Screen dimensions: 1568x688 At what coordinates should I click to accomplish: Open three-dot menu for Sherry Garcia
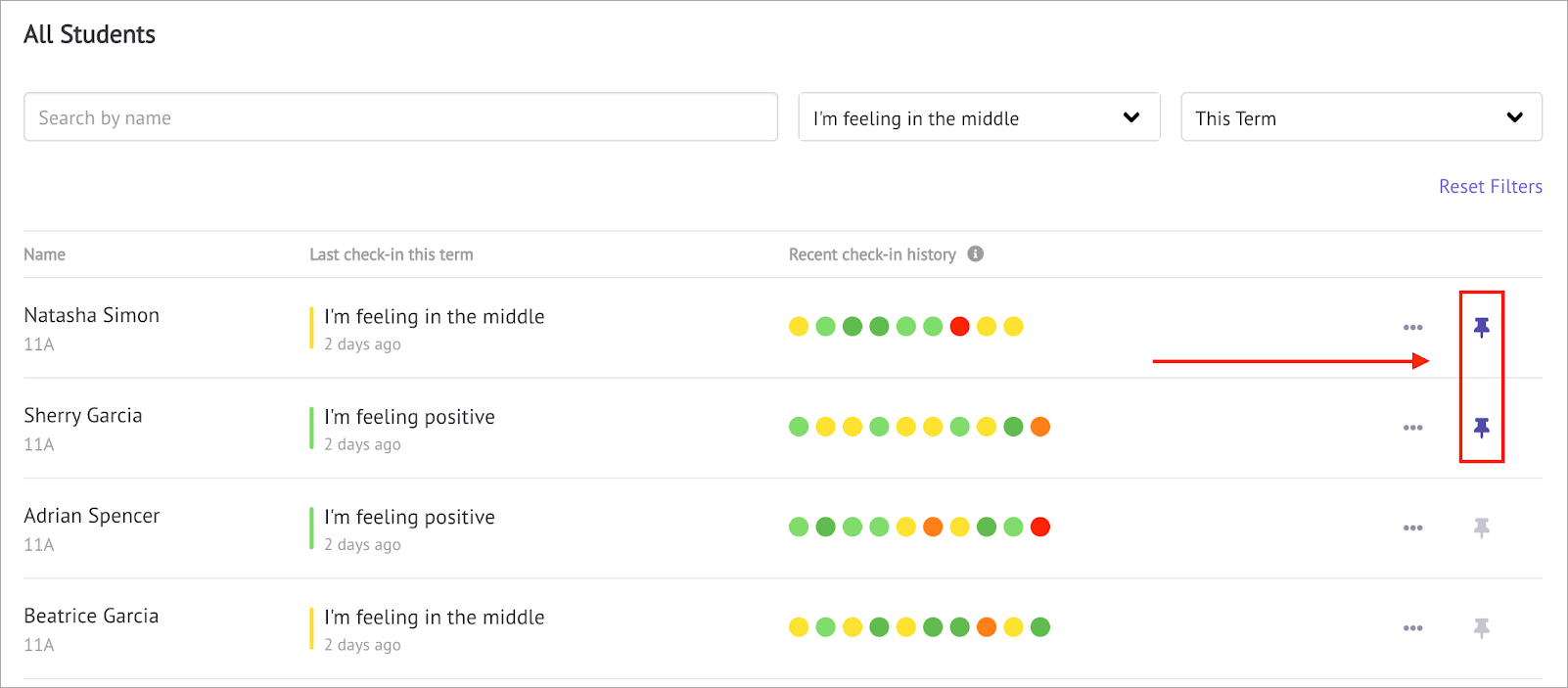click(x=1412, y=428)
